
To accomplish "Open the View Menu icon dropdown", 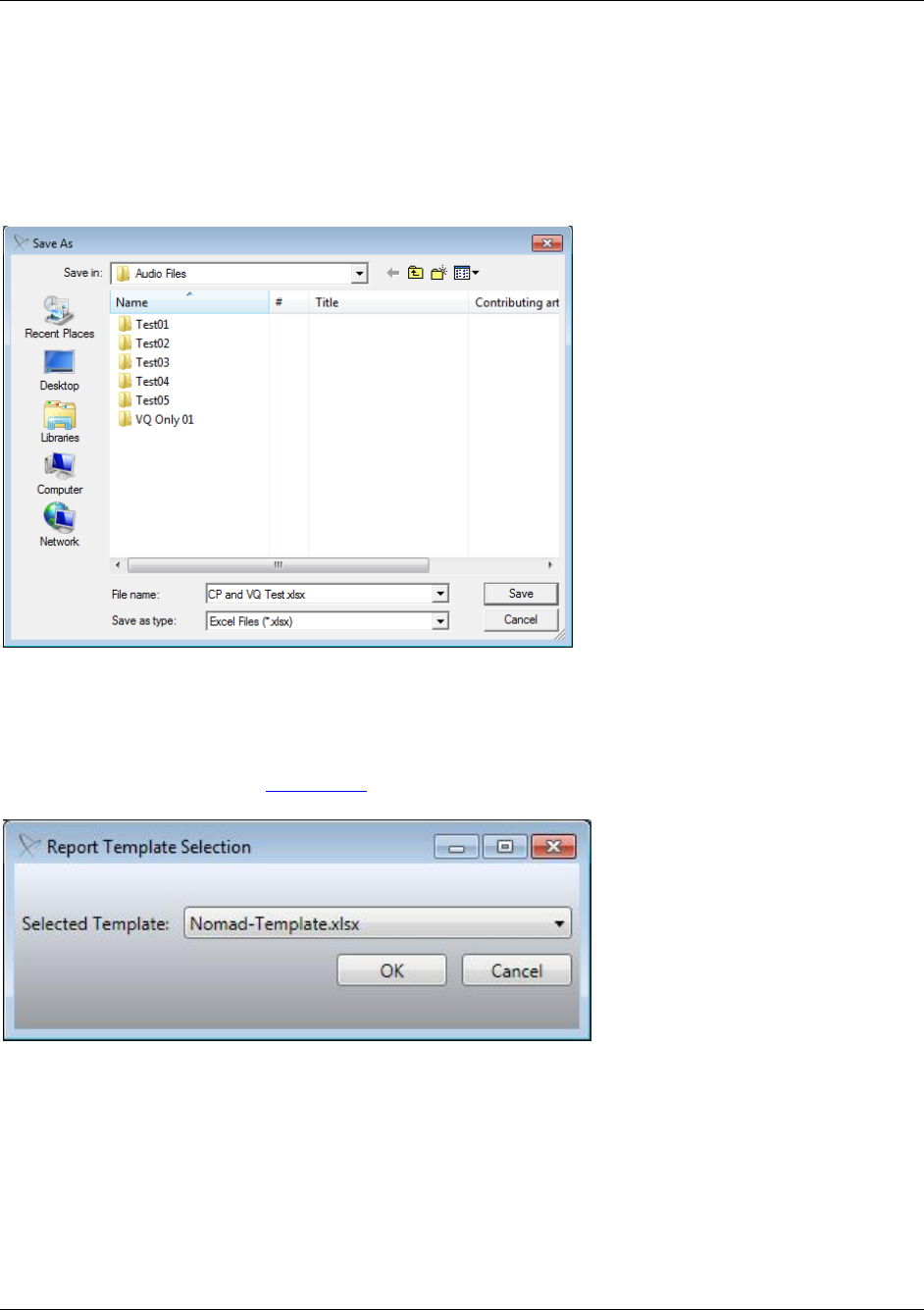I will pos(466,273).
